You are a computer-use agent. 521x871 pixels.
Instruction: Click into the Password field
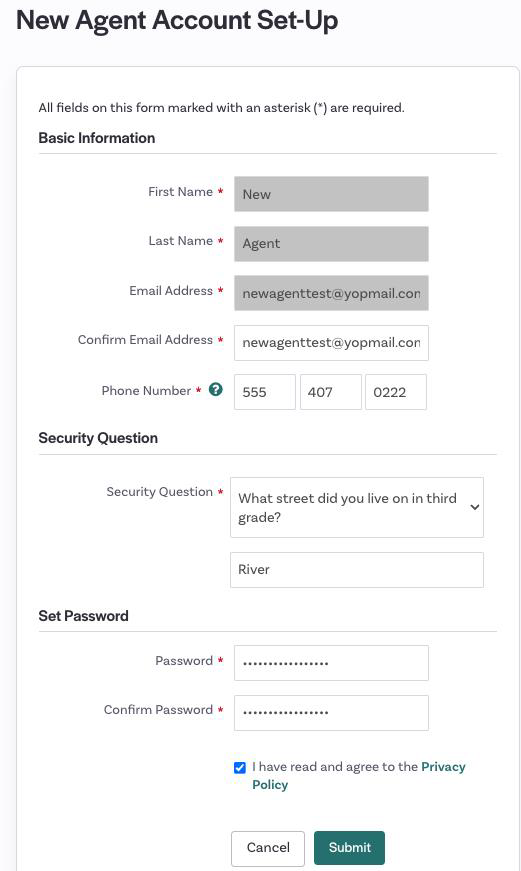pyautogui.click(x=331, y=663)
